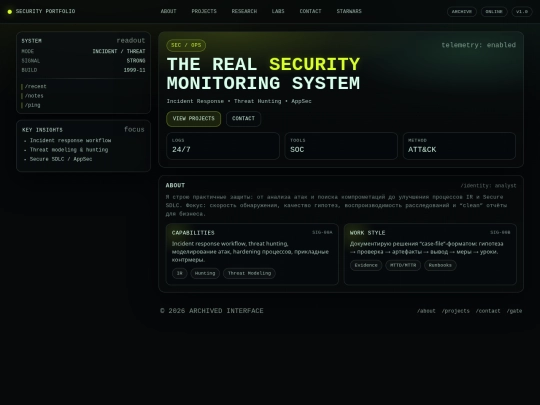Click the 'readout' label in System panel
The height and width of the screenshot is (405, 540).
131,41
